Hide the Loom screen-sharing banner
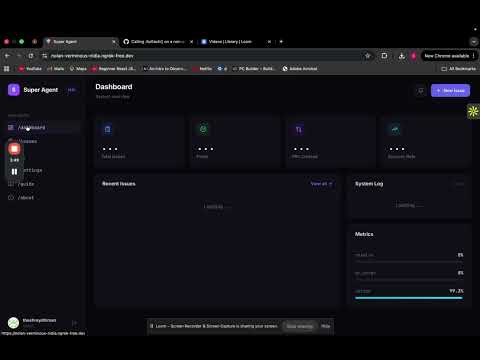This screenshot has height=360, width=480. (x=325, y=326)
